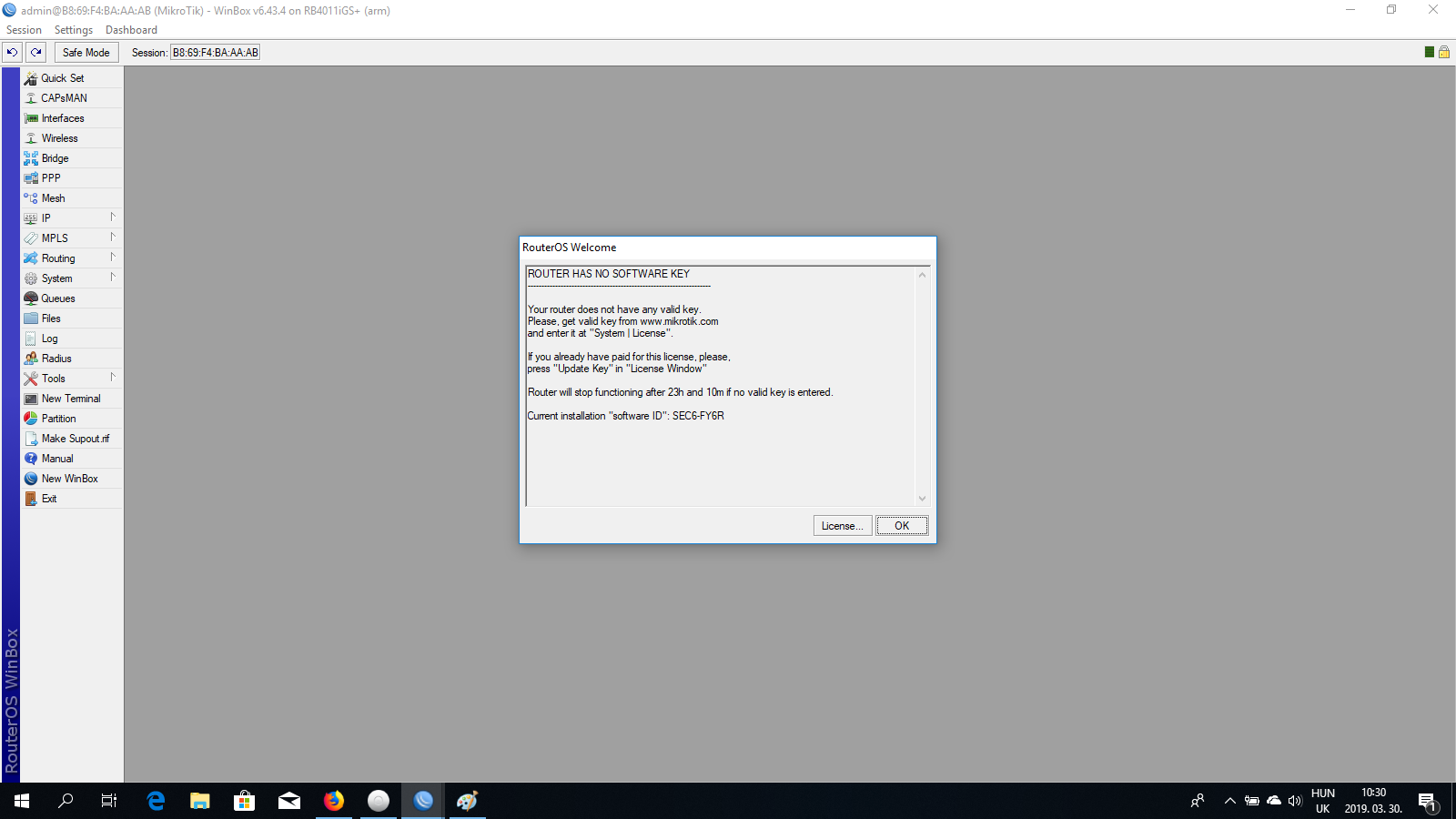Image resolution: width=1456 pixels, height=819 pixels.
Task: Open Partition menu
Action: 72,419
